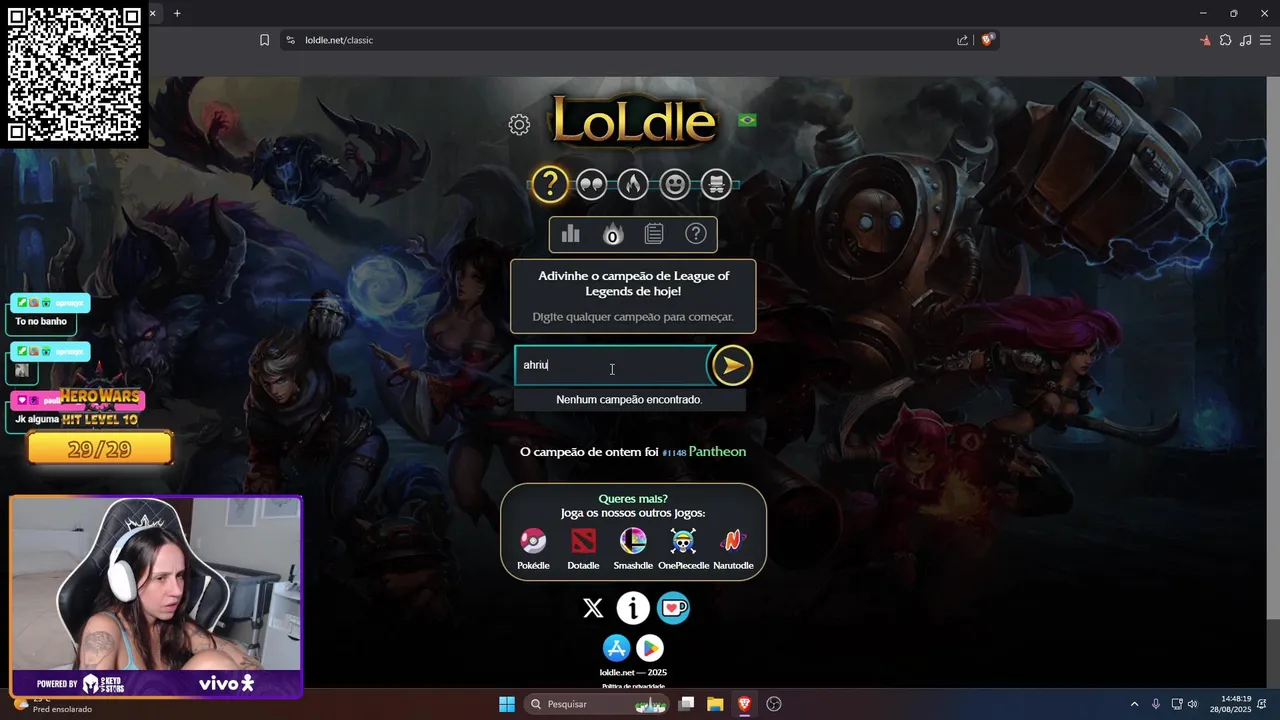The image size is (1280, 720).
Task: Bookmark this page in the browser
Action: [264, 40]
